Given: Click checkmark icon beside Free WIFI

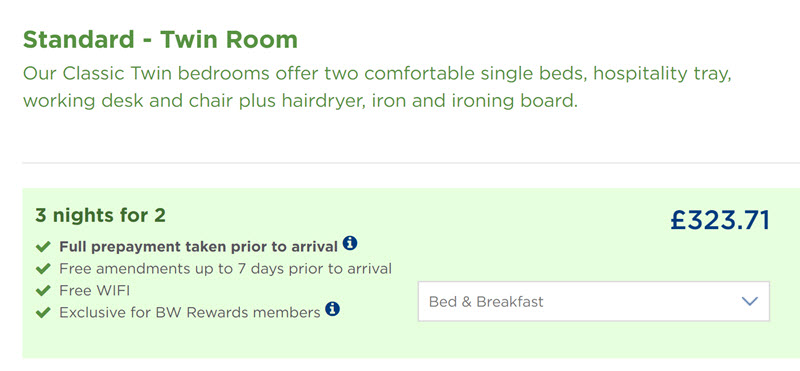Looking at the screenshot, I should tap(43, 291).
